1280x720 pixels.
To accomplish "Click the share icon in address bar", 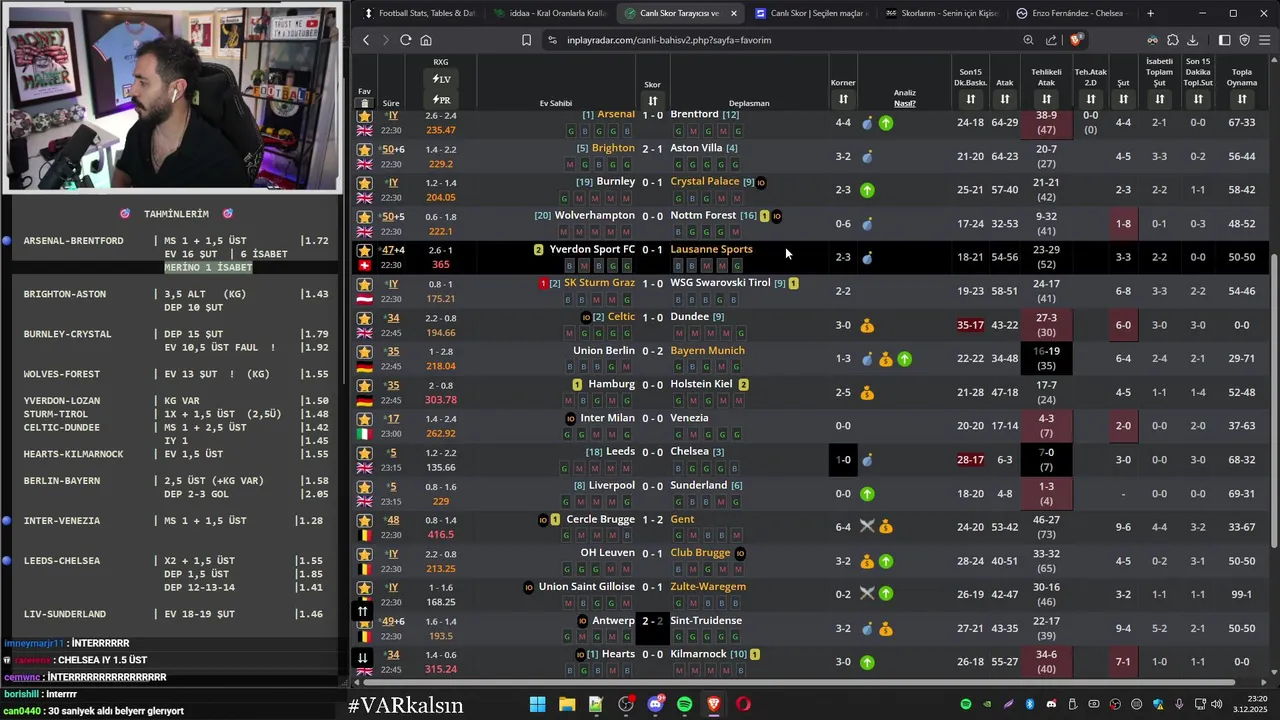I will 1051,40.
